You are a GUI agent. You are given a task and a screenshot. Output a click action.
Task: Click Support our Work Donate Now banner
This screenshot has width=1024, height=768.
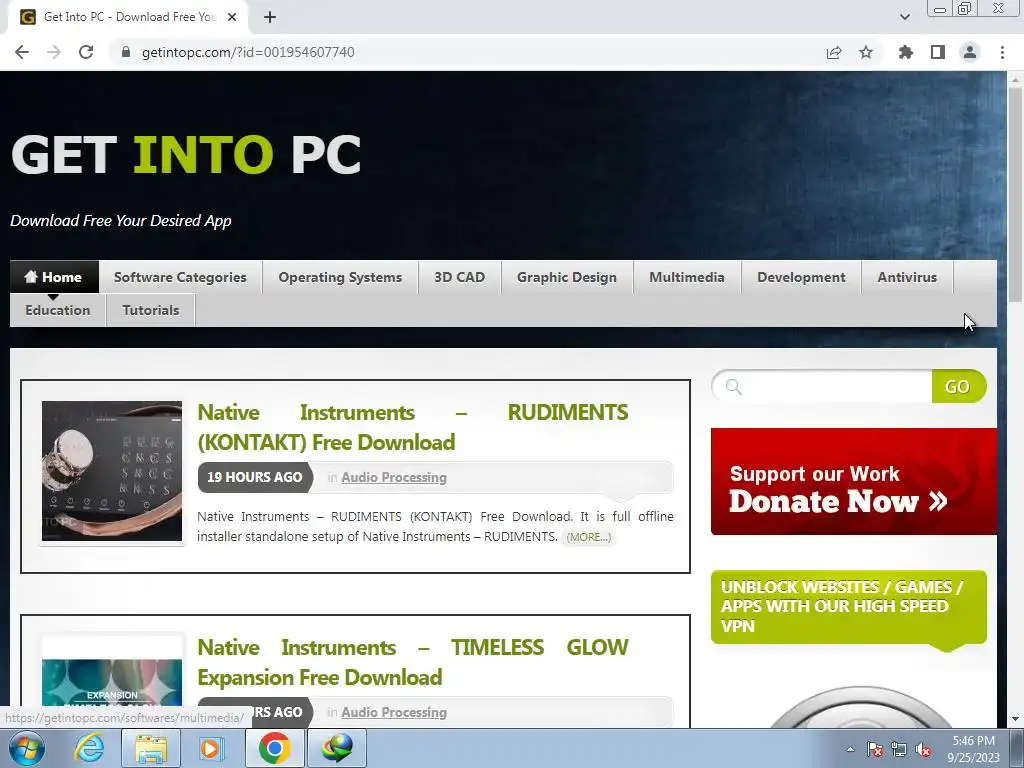854,481
